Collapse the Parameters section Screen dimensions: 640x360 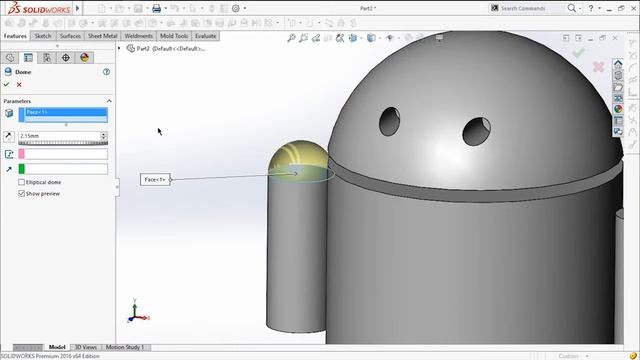(109, 101)
